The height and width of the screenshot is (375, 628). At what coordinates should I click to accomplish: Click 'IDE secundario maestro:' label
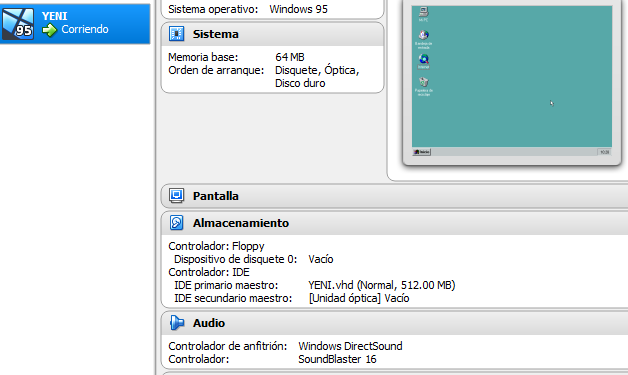point(233,298)
